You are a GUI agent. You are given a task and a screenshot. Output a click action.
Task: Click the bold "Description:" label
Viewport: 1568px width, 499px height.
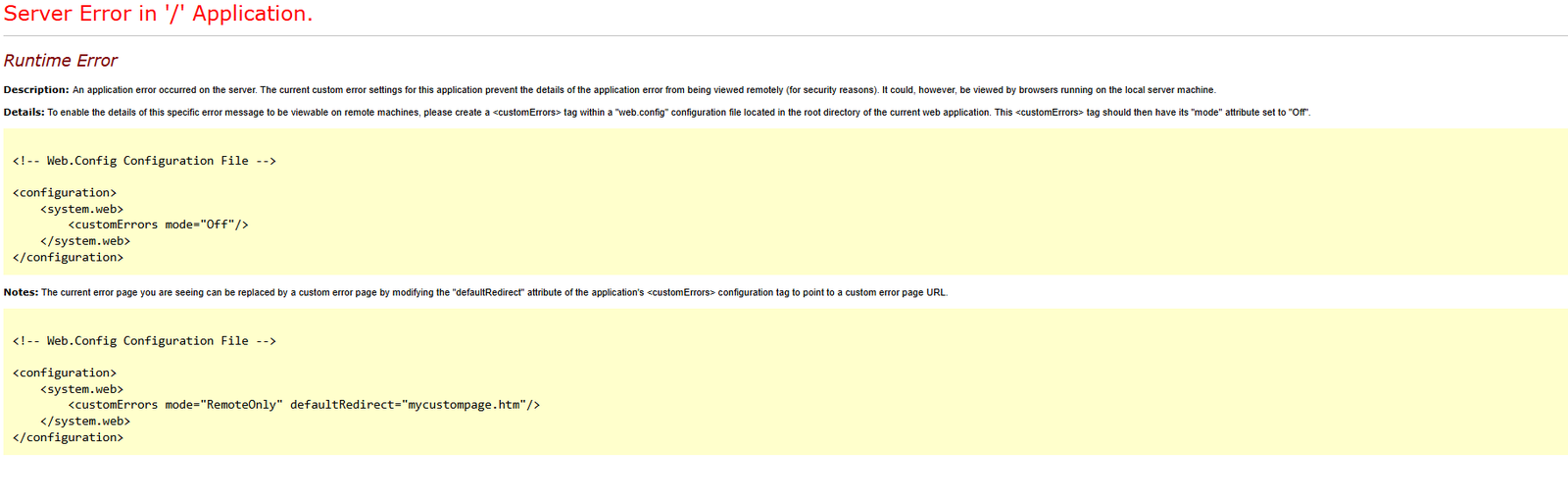click(x=36, y=90)
